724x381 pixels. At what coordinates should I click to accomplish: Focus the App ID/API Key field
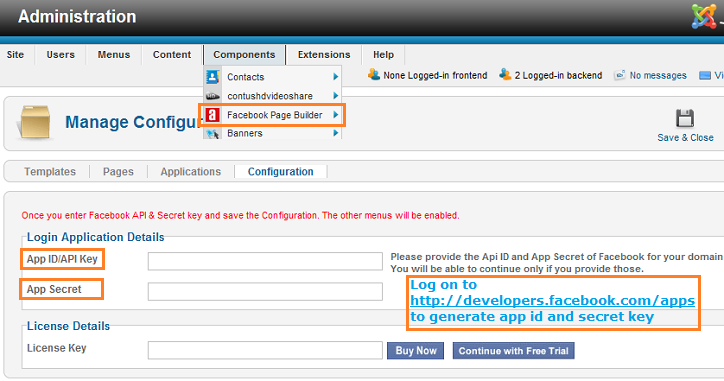(265, 261)
